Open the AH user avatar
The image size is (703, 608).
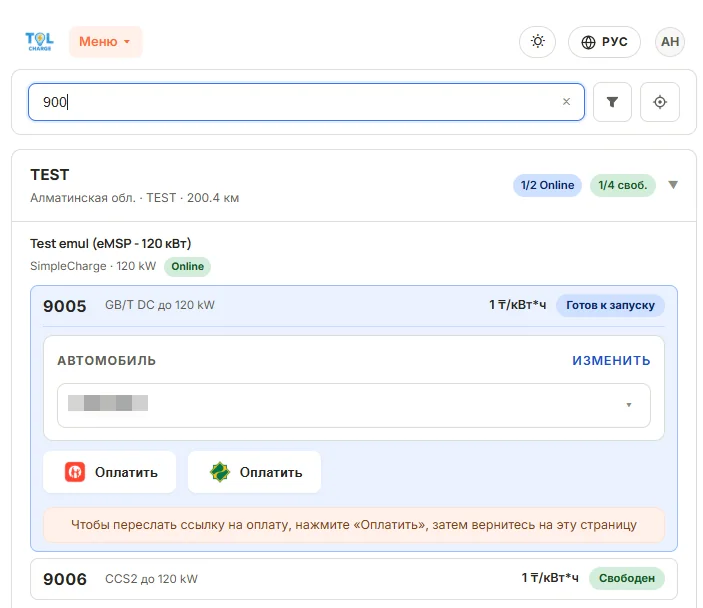coord(670,42)
